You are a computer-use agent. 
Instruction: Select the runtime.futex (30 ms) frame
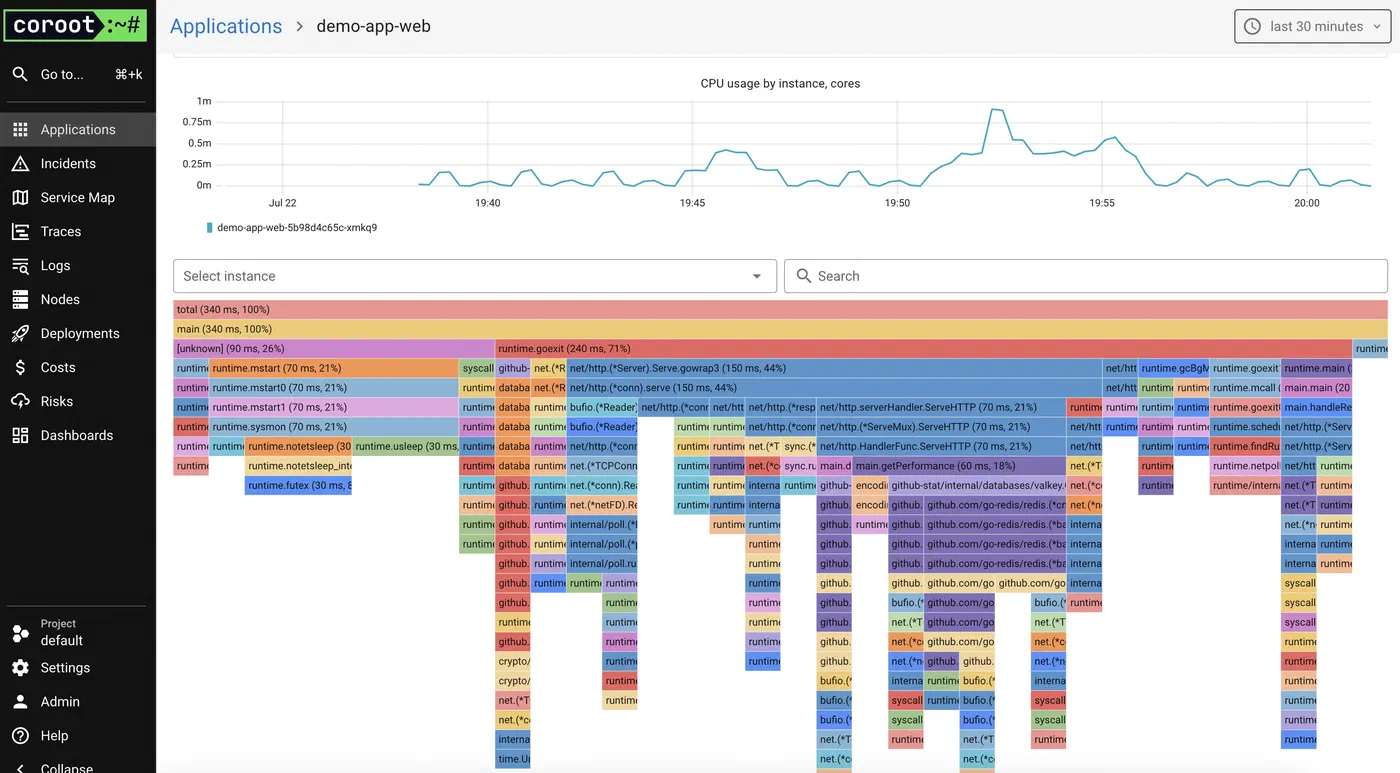click(x=298, y=485)
